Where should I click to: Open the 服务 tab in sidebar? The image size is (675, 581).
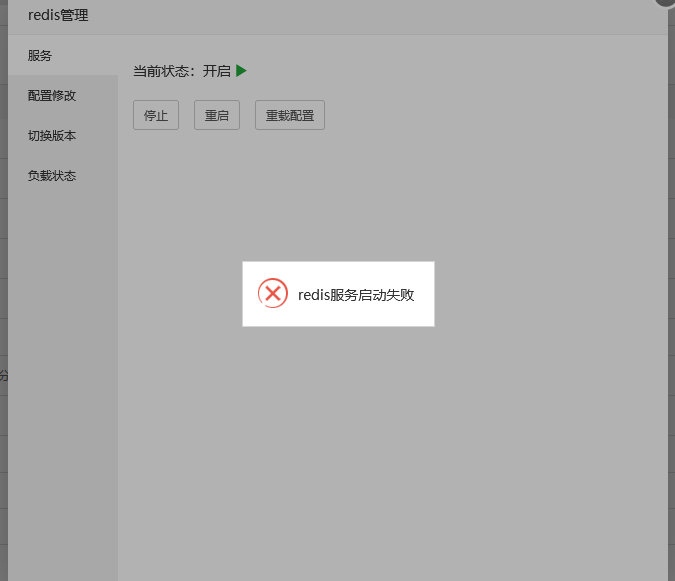[63, 56]
